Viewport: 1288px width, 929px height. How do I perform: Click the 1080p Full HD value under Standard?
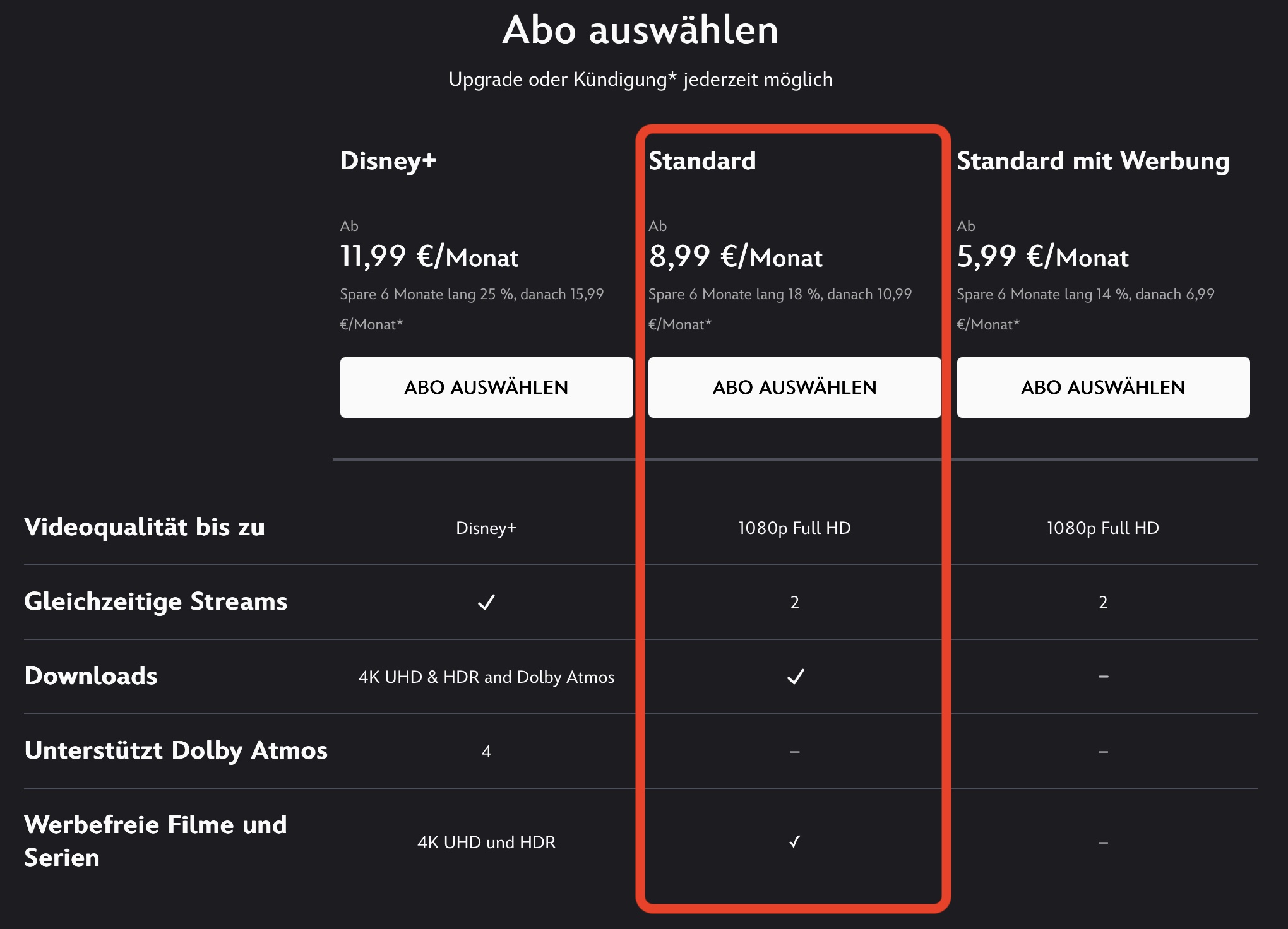794,528
